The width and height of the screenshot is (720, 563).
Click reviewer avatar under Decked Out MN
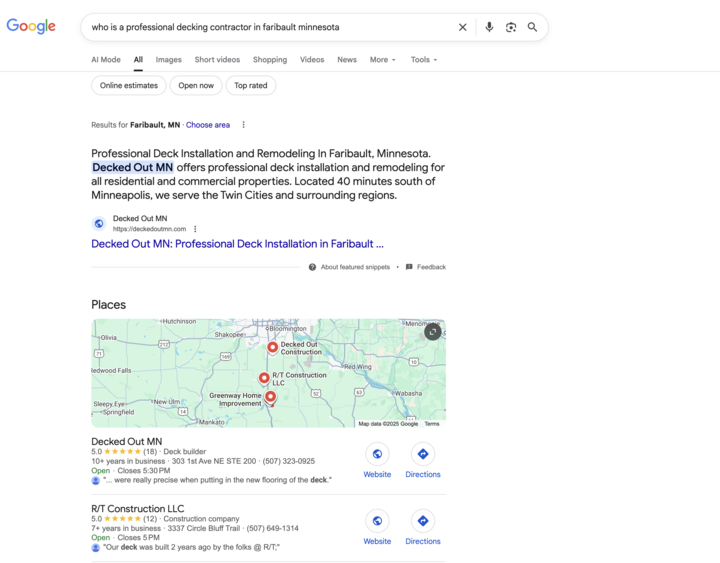pos(96,480)
